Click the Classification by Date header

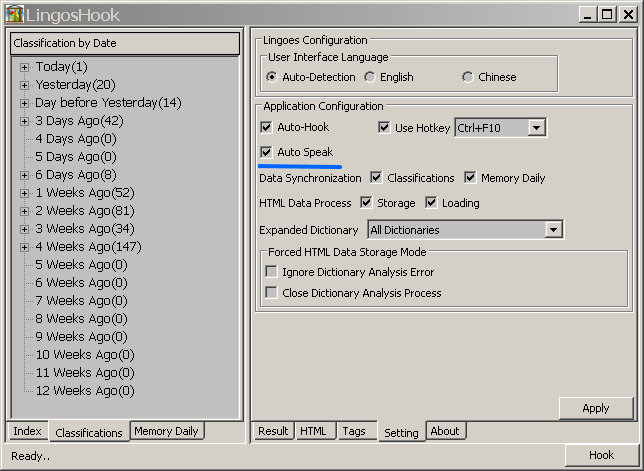[x=125, y=43]
